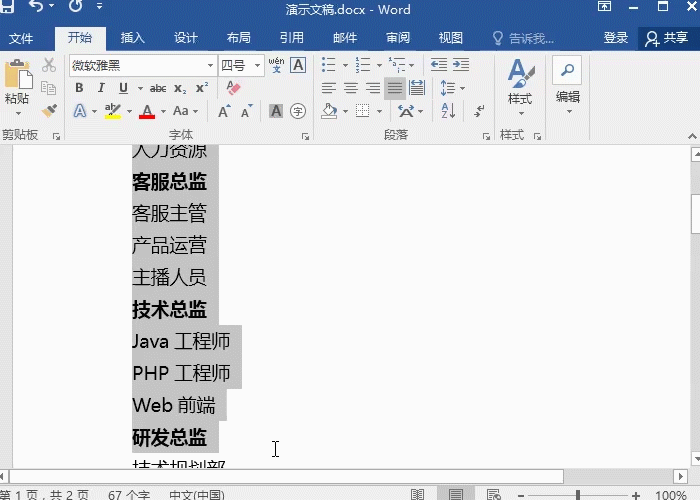Center align text
The image size is (700, 500).
351,88
